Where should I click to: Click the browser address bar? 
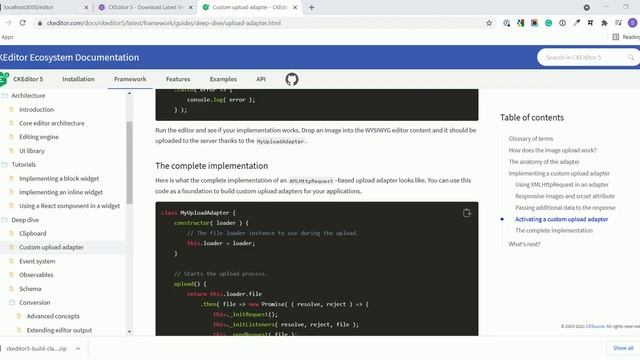click(261, 23)
